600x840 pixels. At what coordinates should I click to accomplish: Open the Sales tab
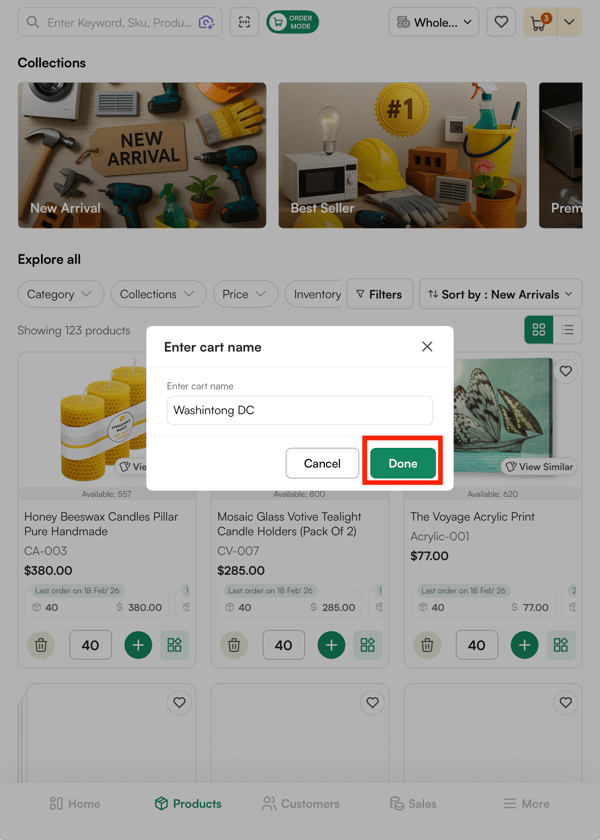[x=413, y=803]
